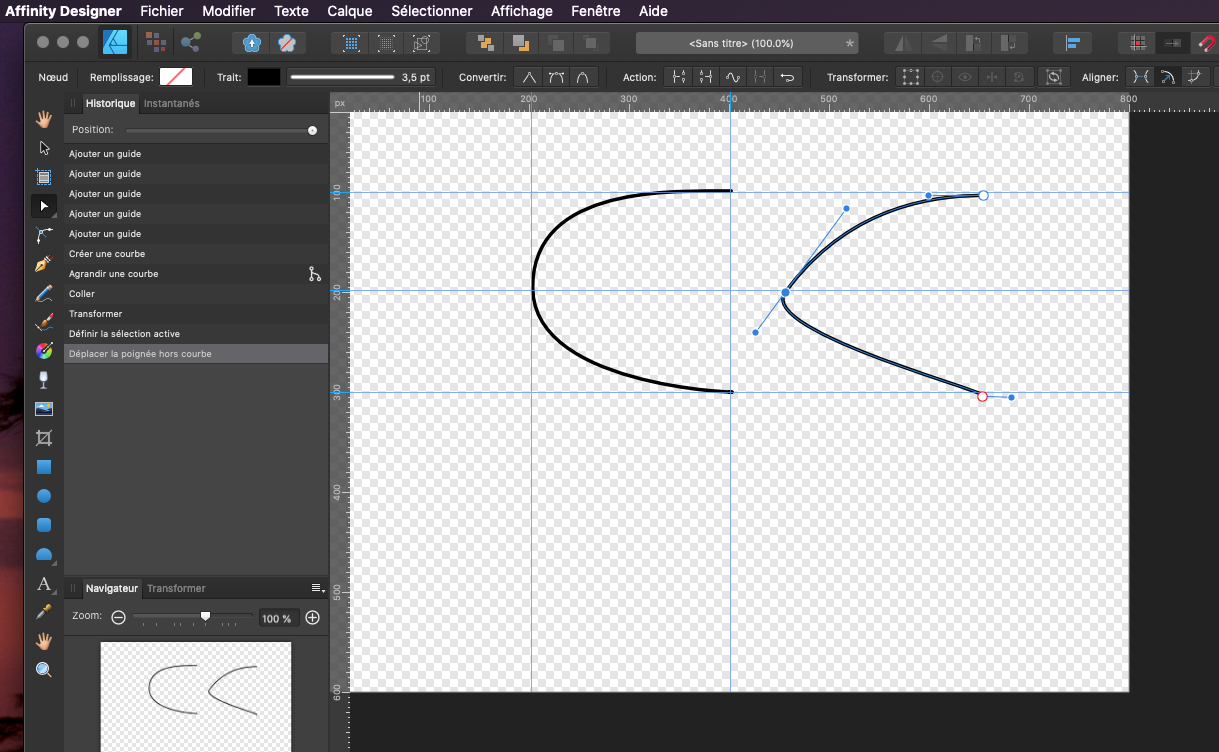Open the Calque menu
The height and width of the screenshot is (752, 1219).
(350, 11)
